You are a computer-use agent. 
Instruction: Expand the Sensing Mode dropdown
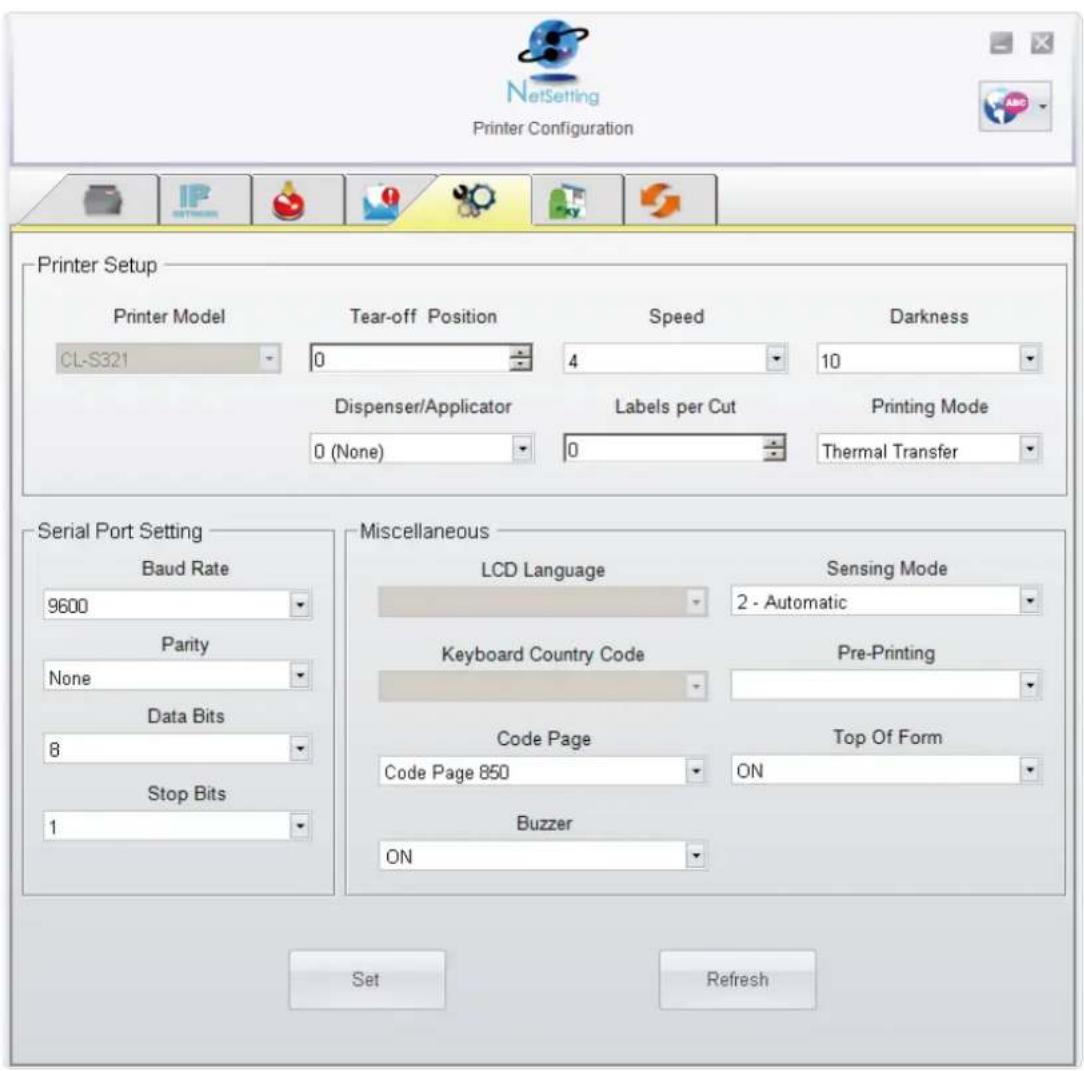[1030, 602]
